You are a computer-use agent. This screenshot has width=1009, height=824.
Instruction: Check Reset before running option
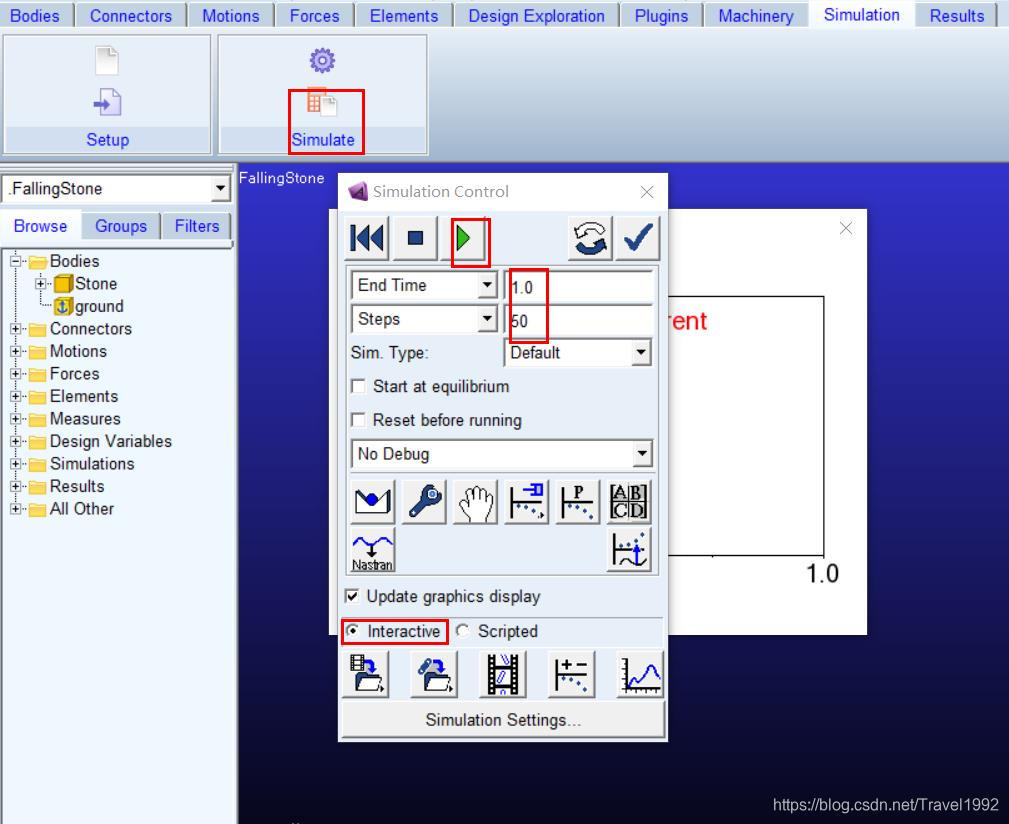[x=358, y=420]
